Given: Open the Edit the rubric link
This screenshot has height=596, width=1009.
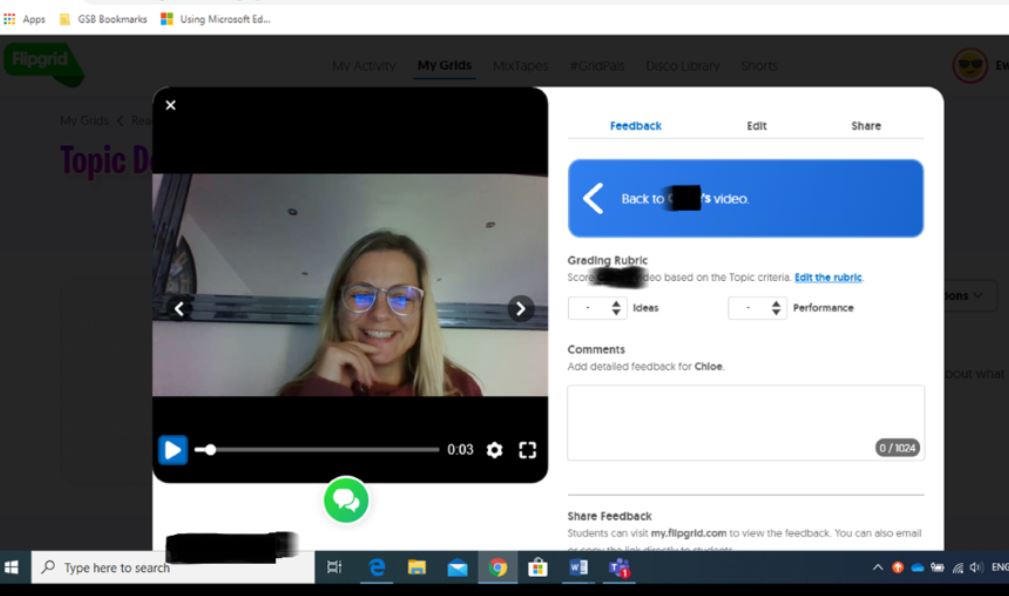Looking at the screenshot, I should pyautogui.click(x=828, y=277).
